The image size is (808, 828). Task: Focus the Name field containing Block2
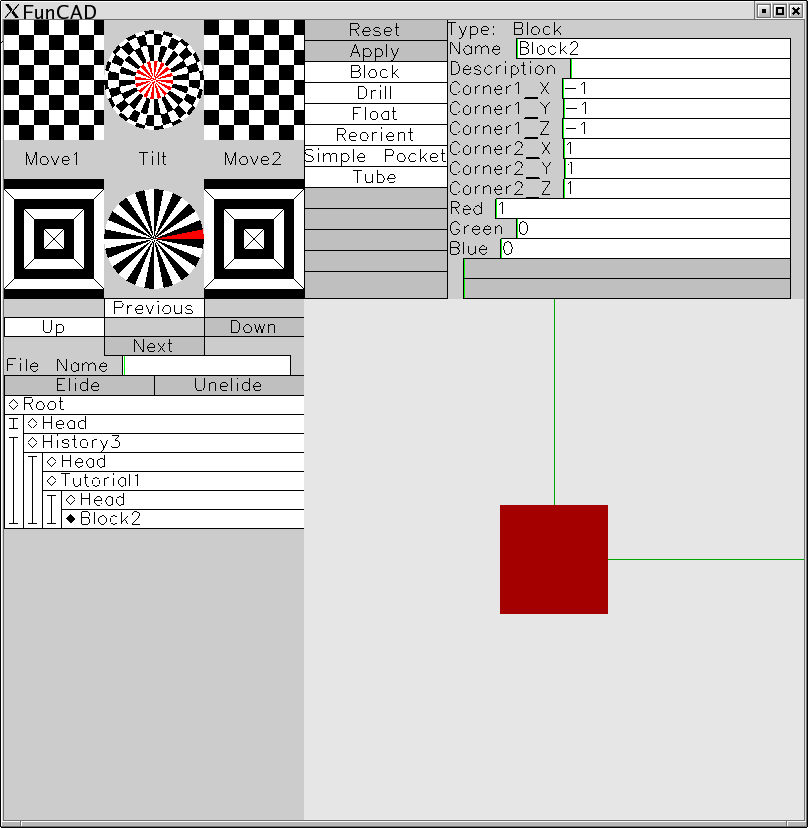pyautogui.click(x=653, y=49)
